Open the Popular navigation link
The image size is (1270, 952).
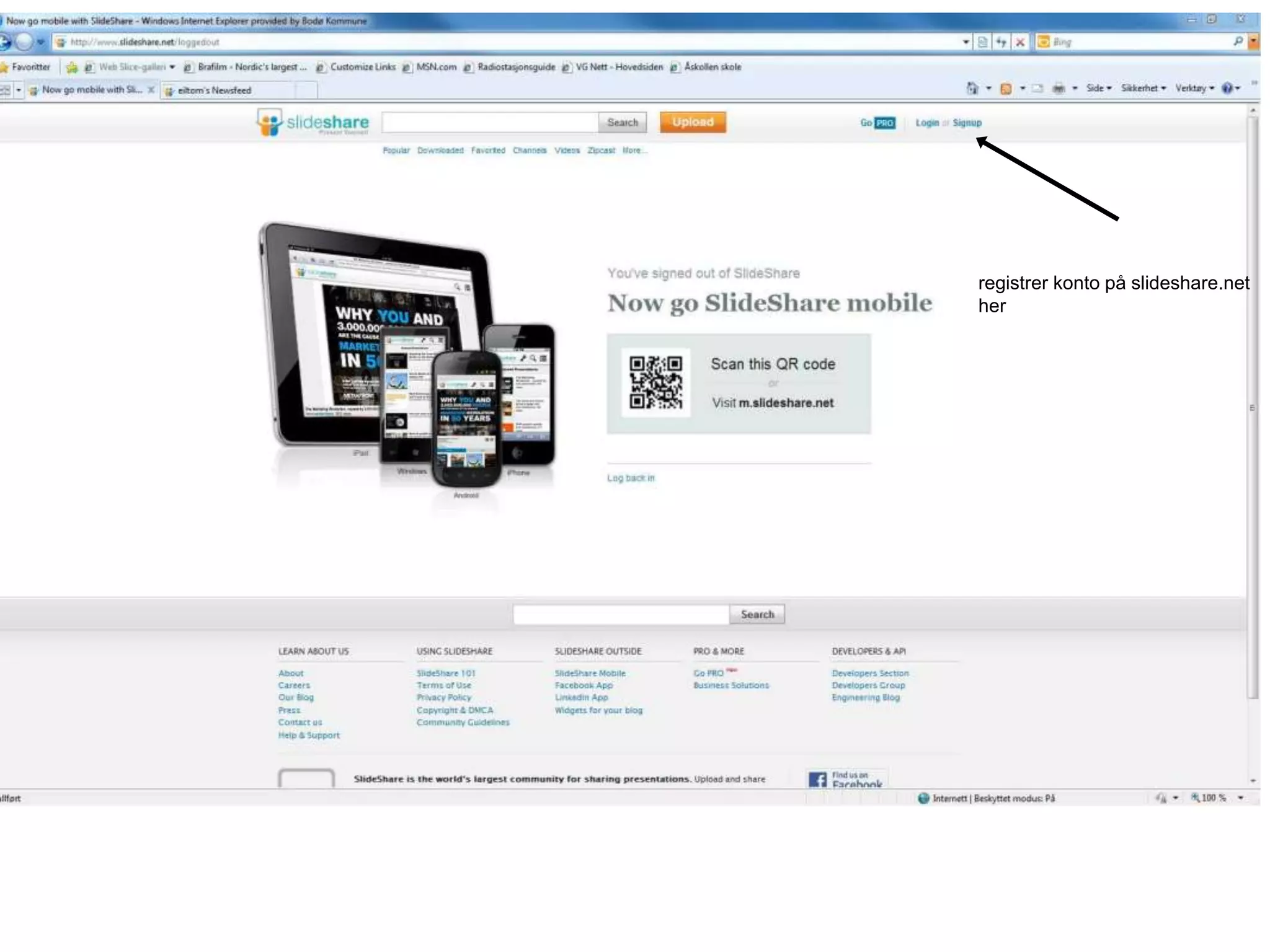click(x=396, y=151)
